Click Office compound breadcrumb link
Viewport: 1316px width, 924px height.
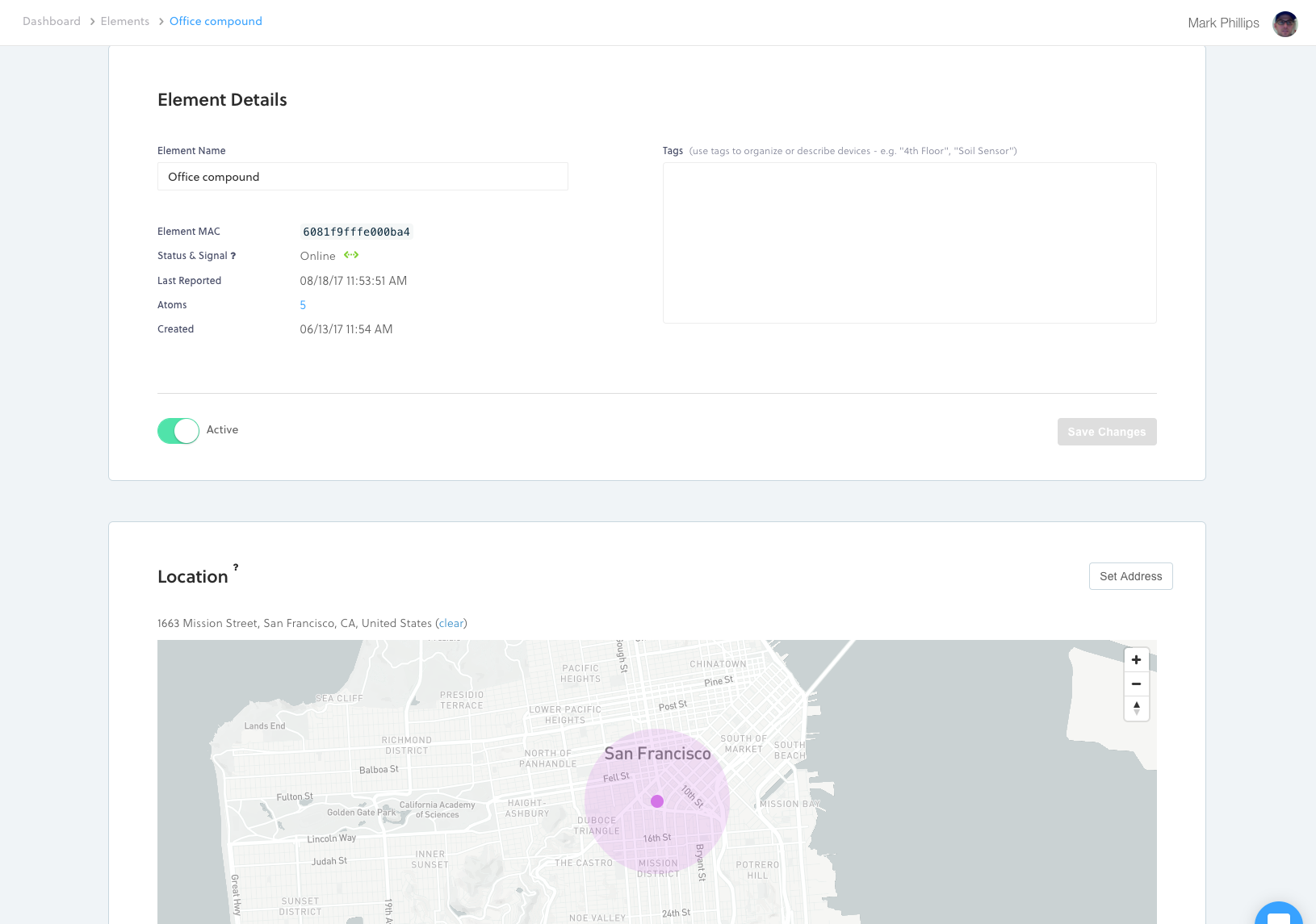216,22
